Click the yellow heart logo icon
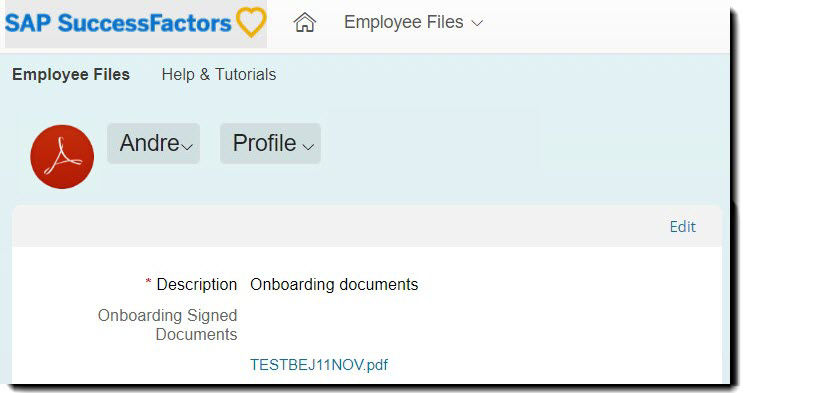This screenshot has height=393, width=830. click(x=251, y=22)
